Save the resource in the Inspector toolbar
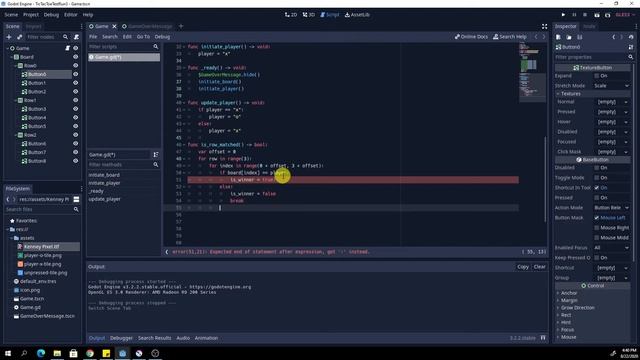 pos(579,37)
